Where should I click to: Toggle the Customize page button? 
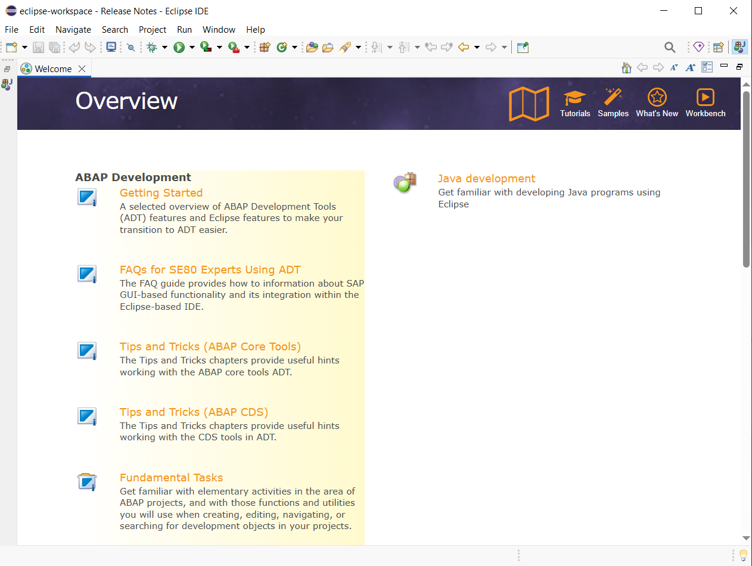707,67
